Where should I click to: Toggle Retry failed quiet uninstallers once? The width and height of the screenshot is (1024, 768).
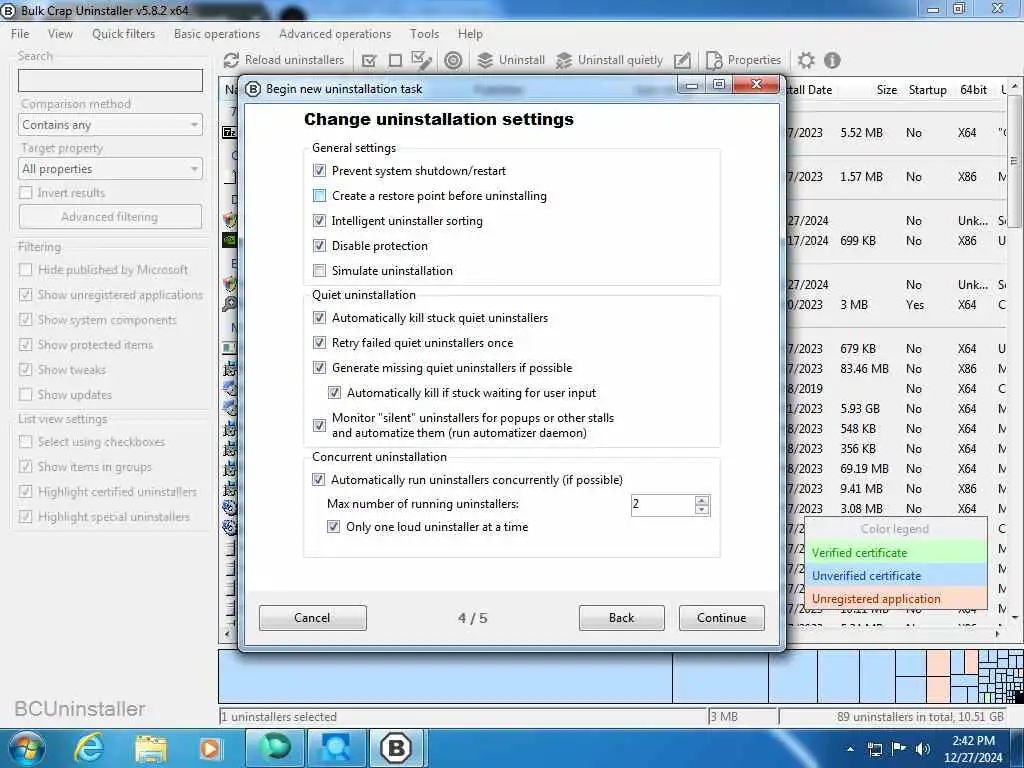point(319,342)
